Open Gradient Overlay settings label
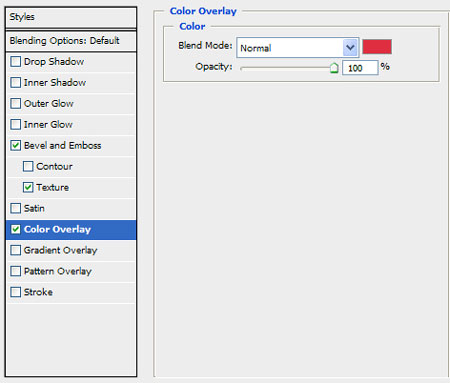Viewport: 450px width, 383px height. pos(61,250)
